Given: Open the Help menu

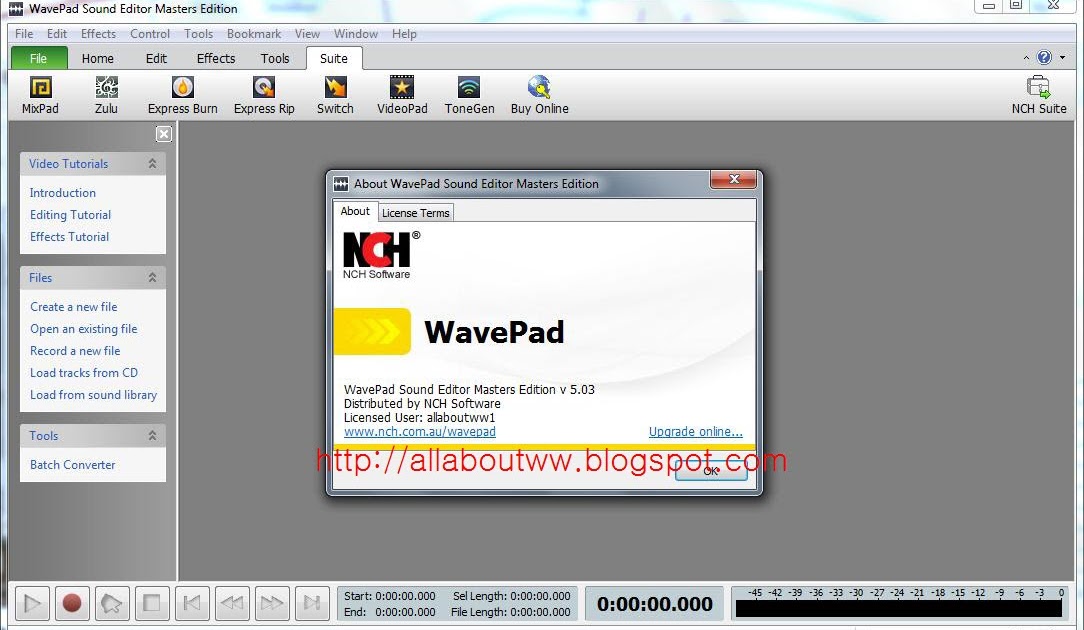Looking at the screenshot, I should point(404,34).
